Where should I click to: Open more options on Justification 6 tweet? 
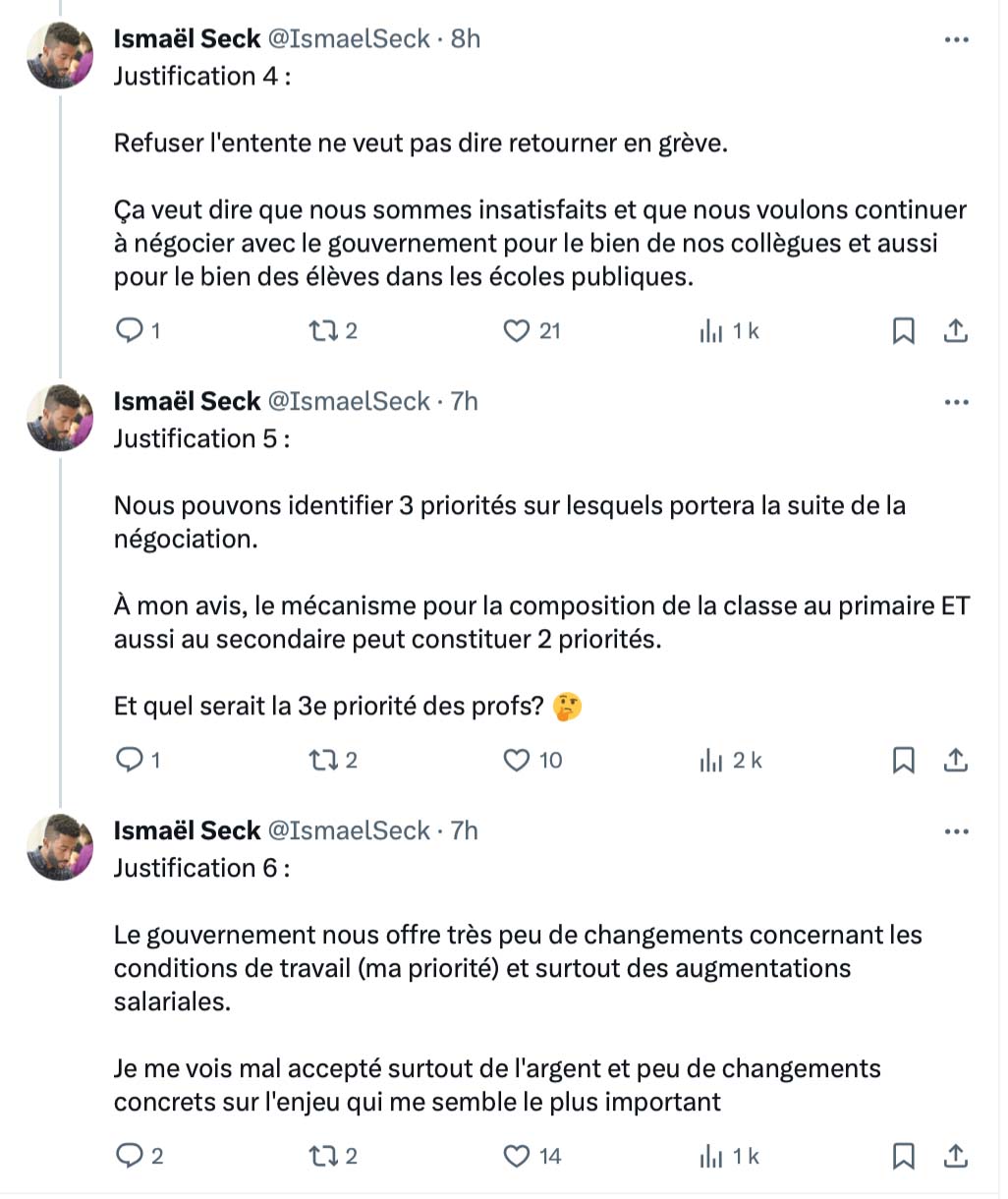(956, 832)
